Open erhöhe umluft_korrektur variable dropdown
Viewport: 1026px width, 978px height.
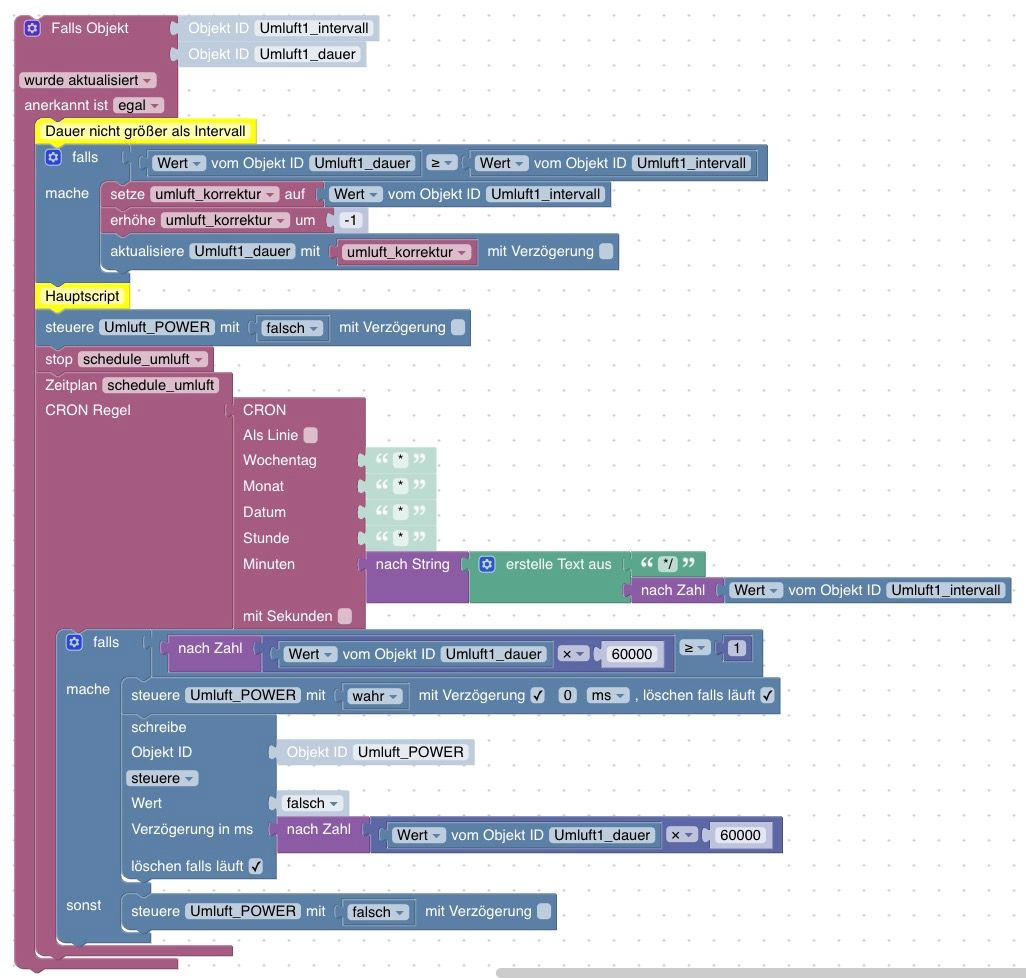(x=224, y=220)
